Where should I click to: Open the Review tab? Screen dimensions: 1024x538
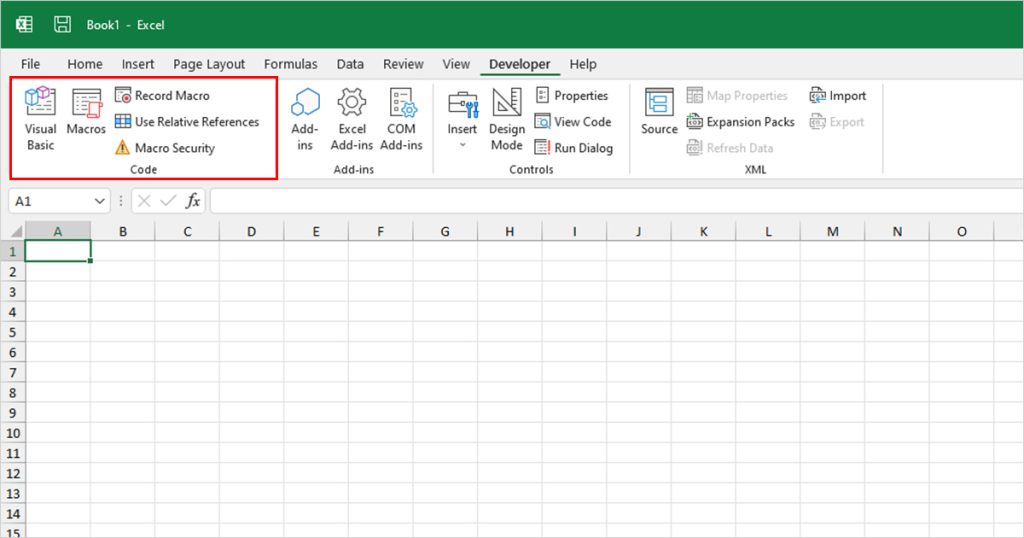[x=403, y=64]
